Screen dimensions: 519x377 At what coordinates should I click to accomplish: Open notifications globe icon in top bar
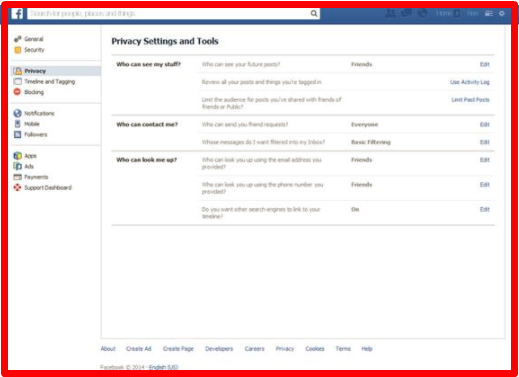[422, 13]
